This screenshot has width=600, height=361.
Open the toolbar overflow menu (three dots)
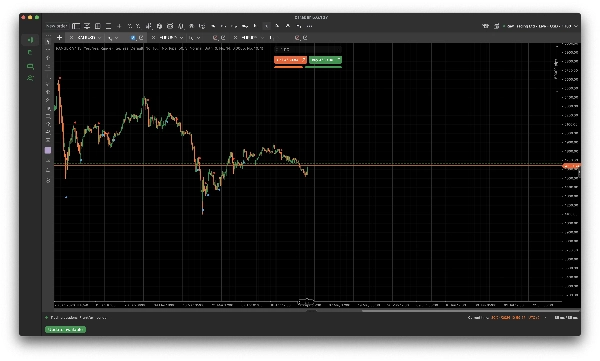309,26
